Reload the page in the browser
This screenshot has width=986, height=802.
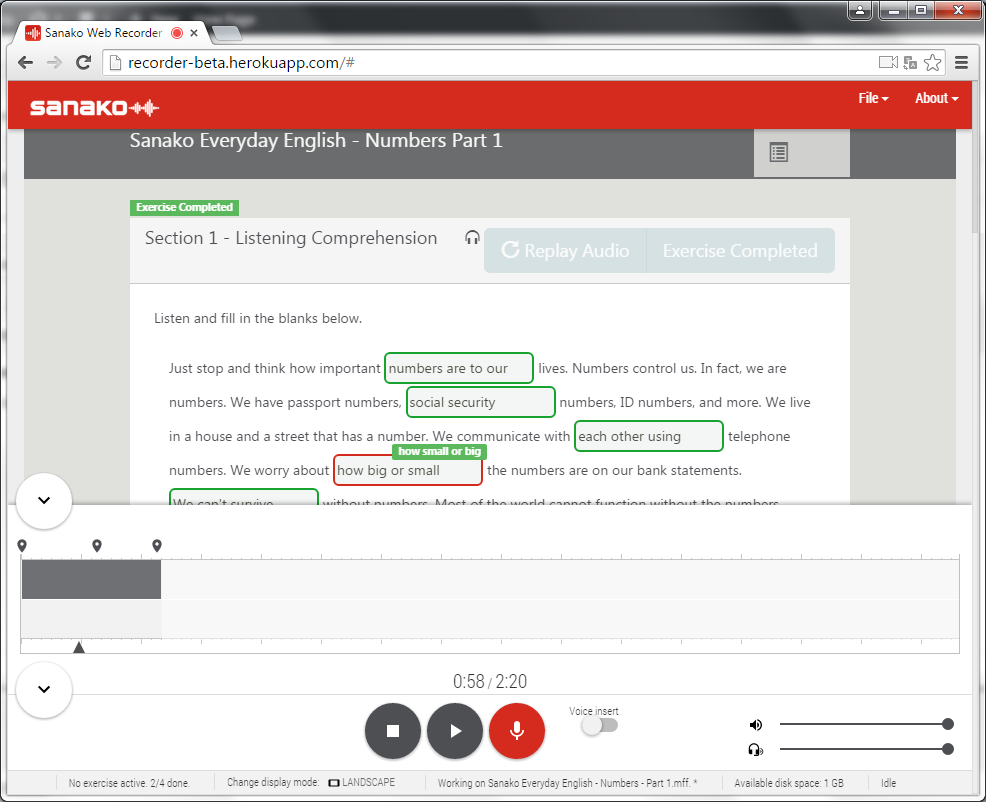click(85, 63)
